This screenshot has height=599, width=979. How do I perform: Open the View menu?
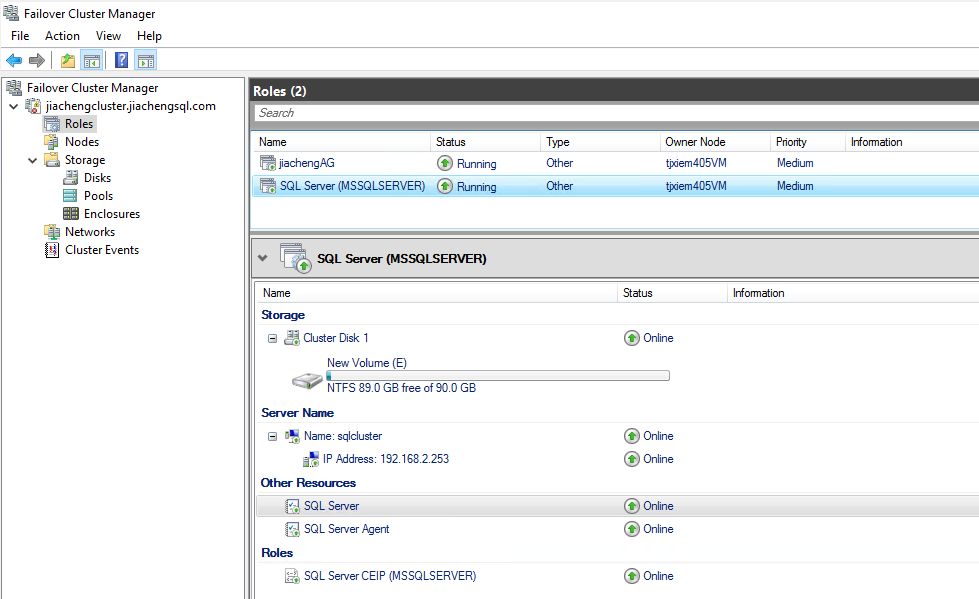click(x=108, y=36)
